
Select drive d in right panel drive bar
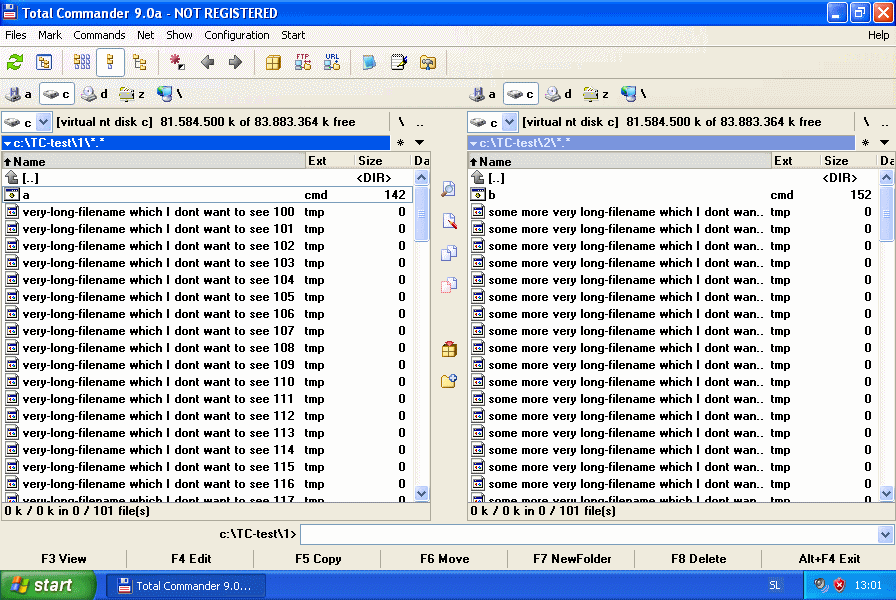(x=558, y=94)
